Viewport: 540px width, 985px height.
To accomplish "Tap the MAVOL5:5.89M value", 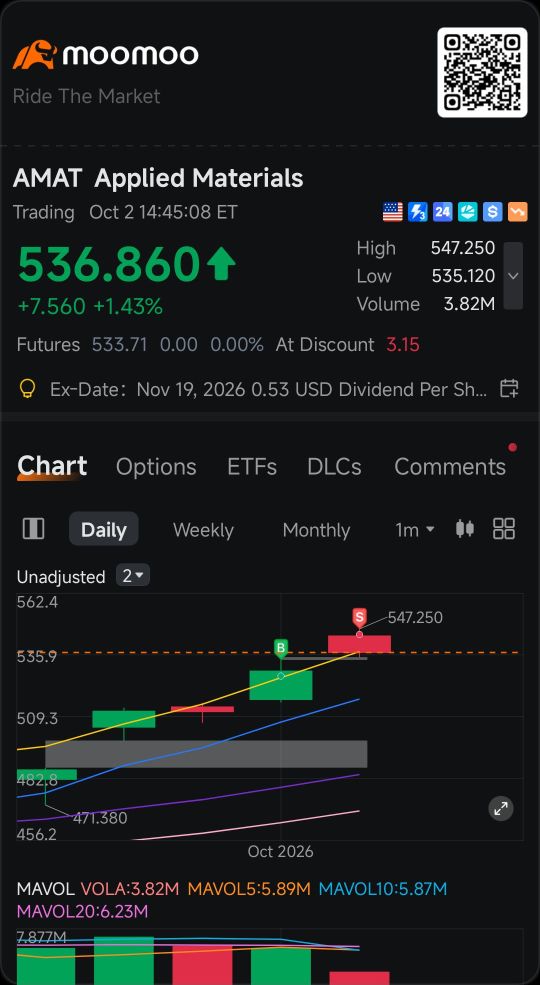I will (249, 889).
